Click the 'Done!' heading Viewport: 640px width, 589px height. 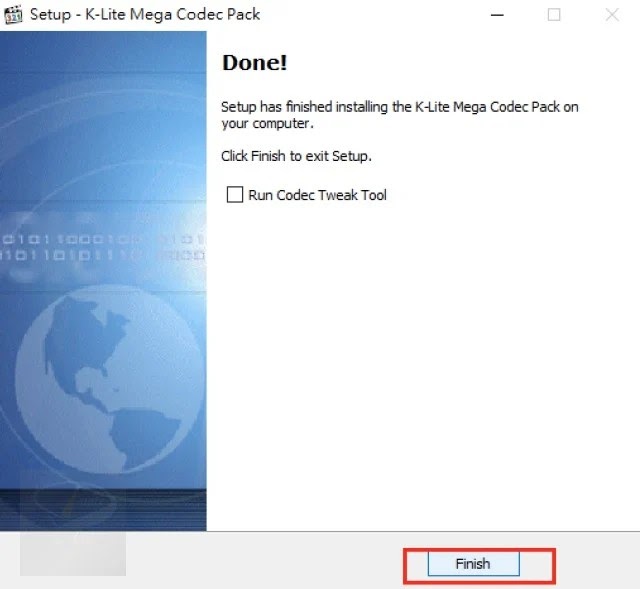pyautogui.click(x=255, y=63)
